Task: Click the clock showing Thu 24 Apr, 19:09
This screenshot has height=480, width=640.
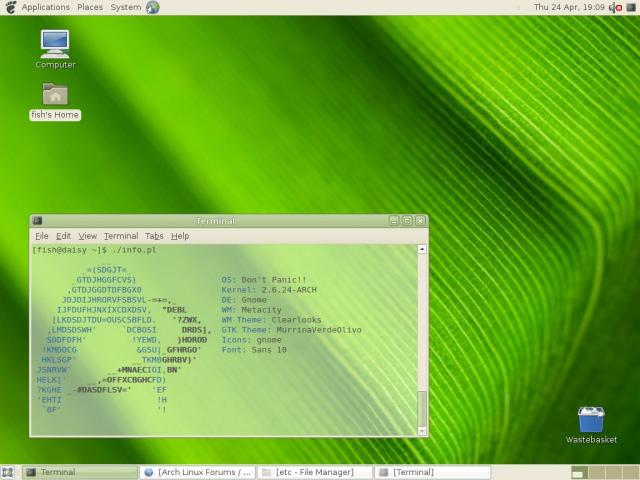Action: (569, 7)
